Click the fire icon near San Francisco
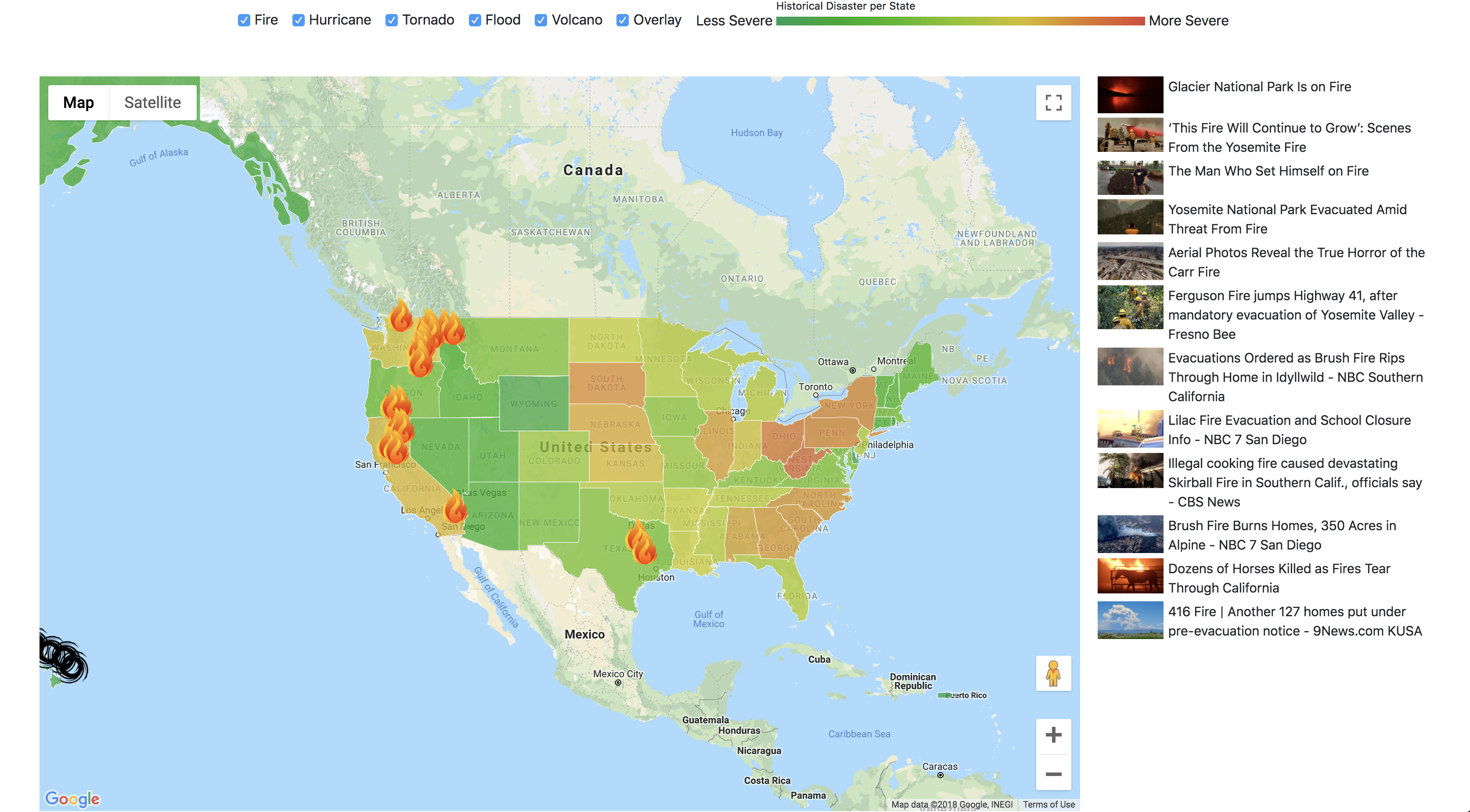This screenshot has height=812, width=1470. (393, 447)
